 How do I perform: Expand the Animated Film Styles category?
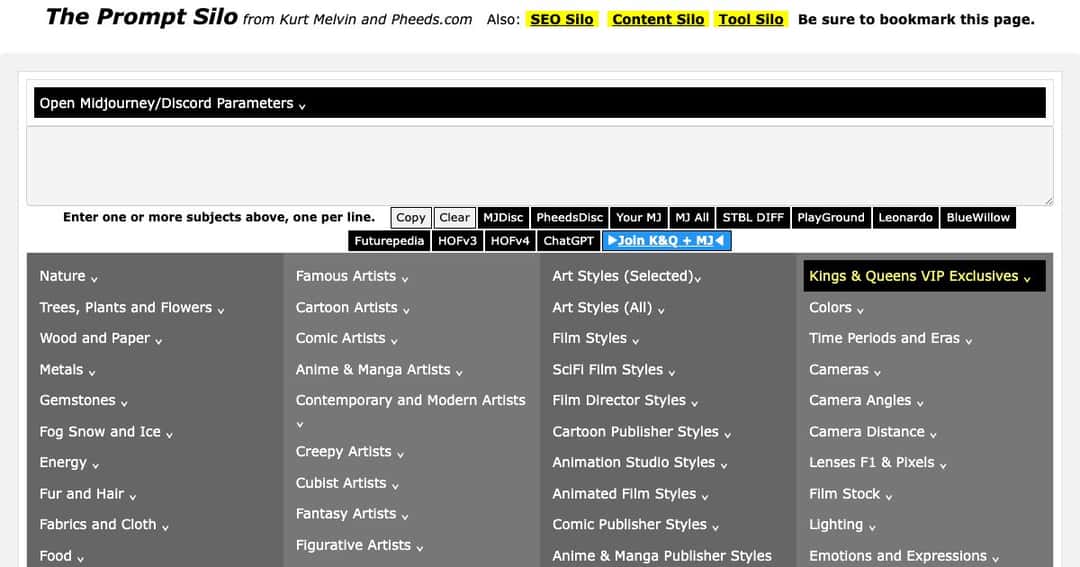pyautogui.click(x=630, y=494)
